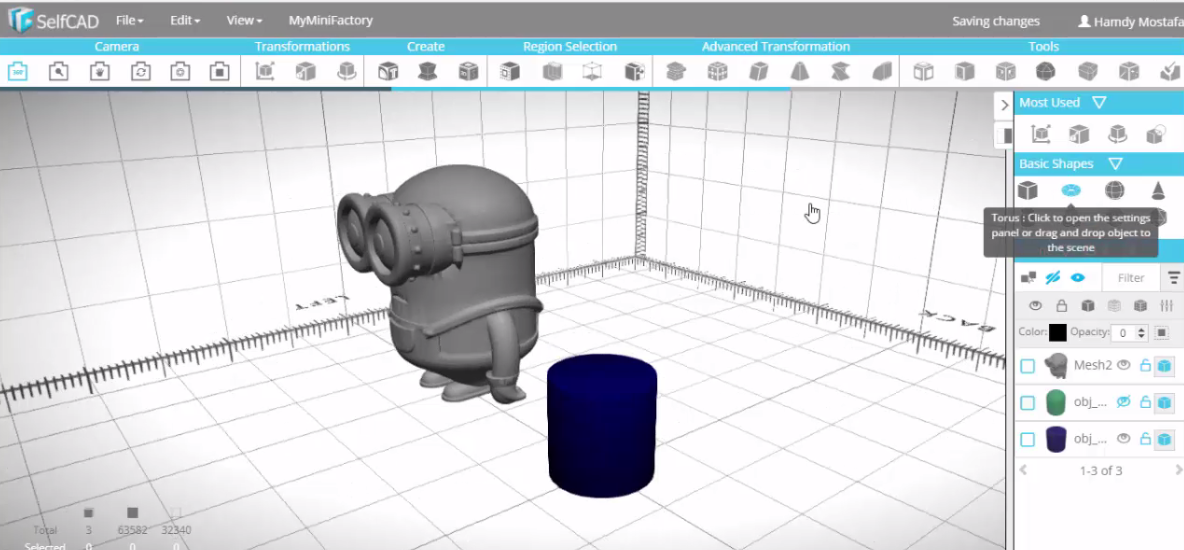The width and height of the screenshot is (1184, 550).
Task: Toggle visibility eye of Mesh2
Action: pyautogui.click(x=1124, y=365)
